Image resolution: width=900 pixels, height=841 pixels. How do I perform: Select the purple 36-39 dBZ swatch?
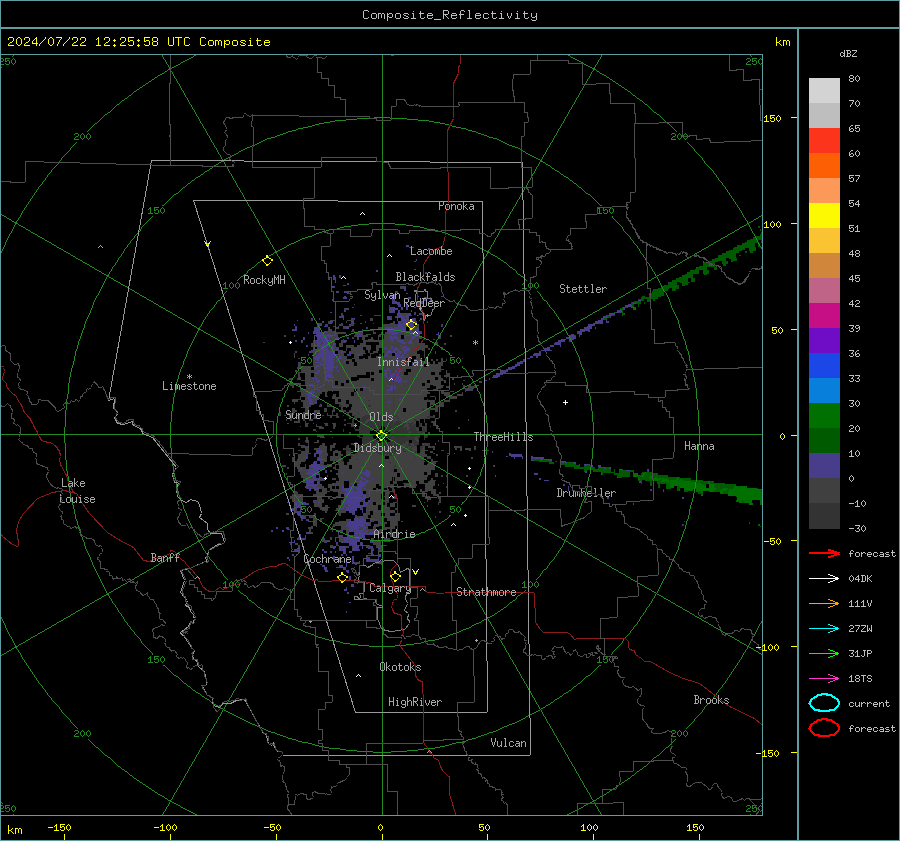(x=824, y=340)
